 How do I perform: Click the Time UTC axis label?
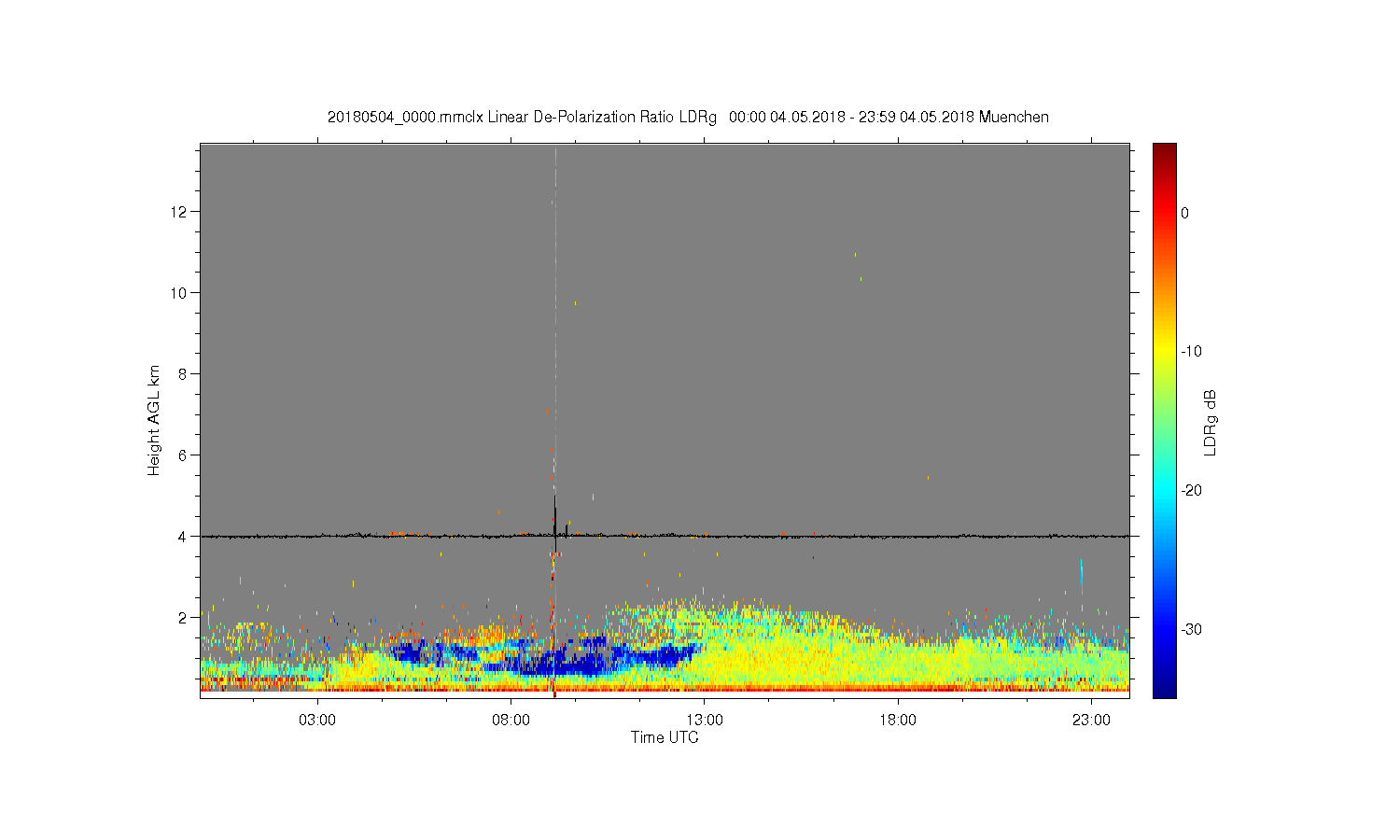665,737
